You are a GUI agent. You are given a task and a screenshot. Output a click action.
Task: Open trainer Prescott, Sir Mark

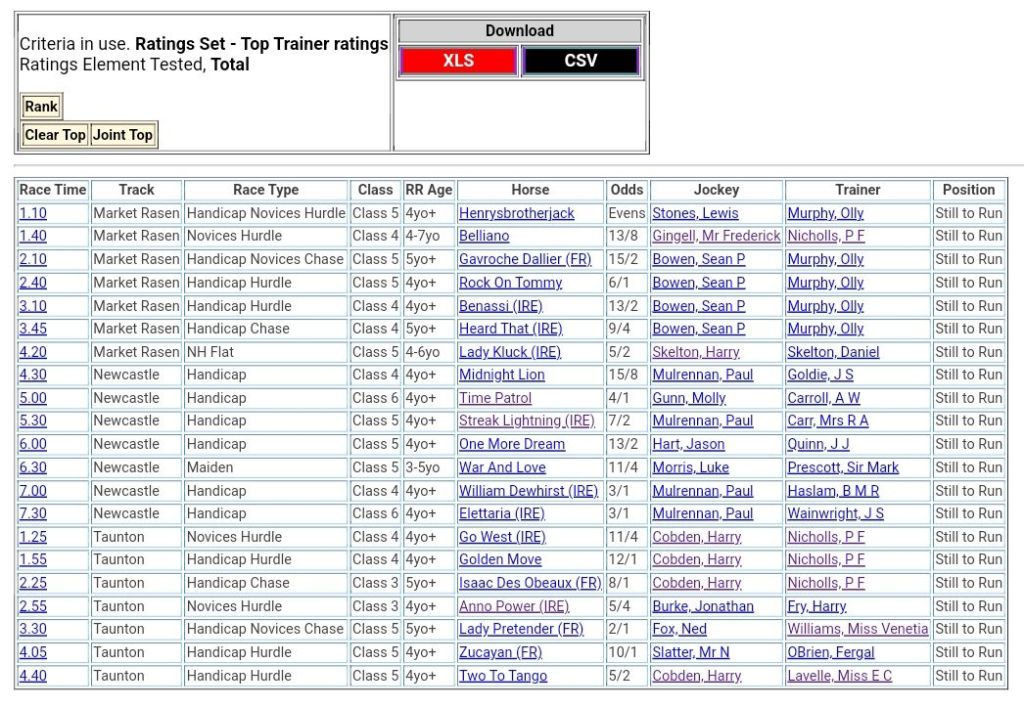tap(842, 467)
